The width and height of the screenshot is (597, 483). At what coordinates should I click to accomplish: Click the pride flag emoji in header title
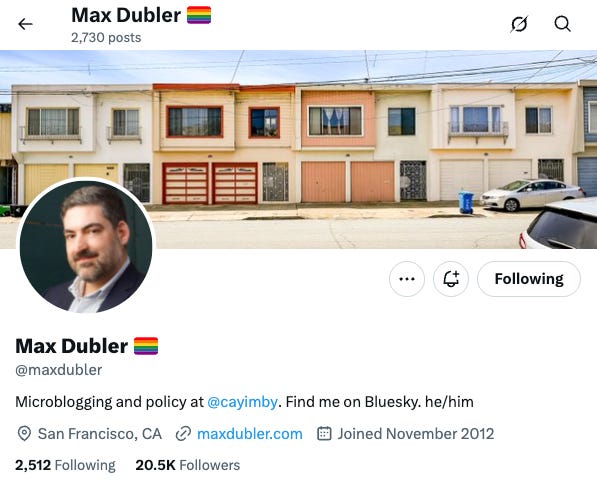pyautogui.click(x=199, y=15)
